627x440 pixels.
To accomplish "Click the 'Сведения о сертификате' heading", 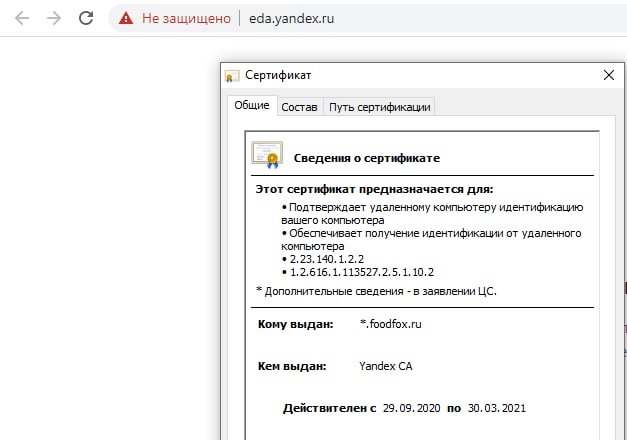I will [367, 158].
